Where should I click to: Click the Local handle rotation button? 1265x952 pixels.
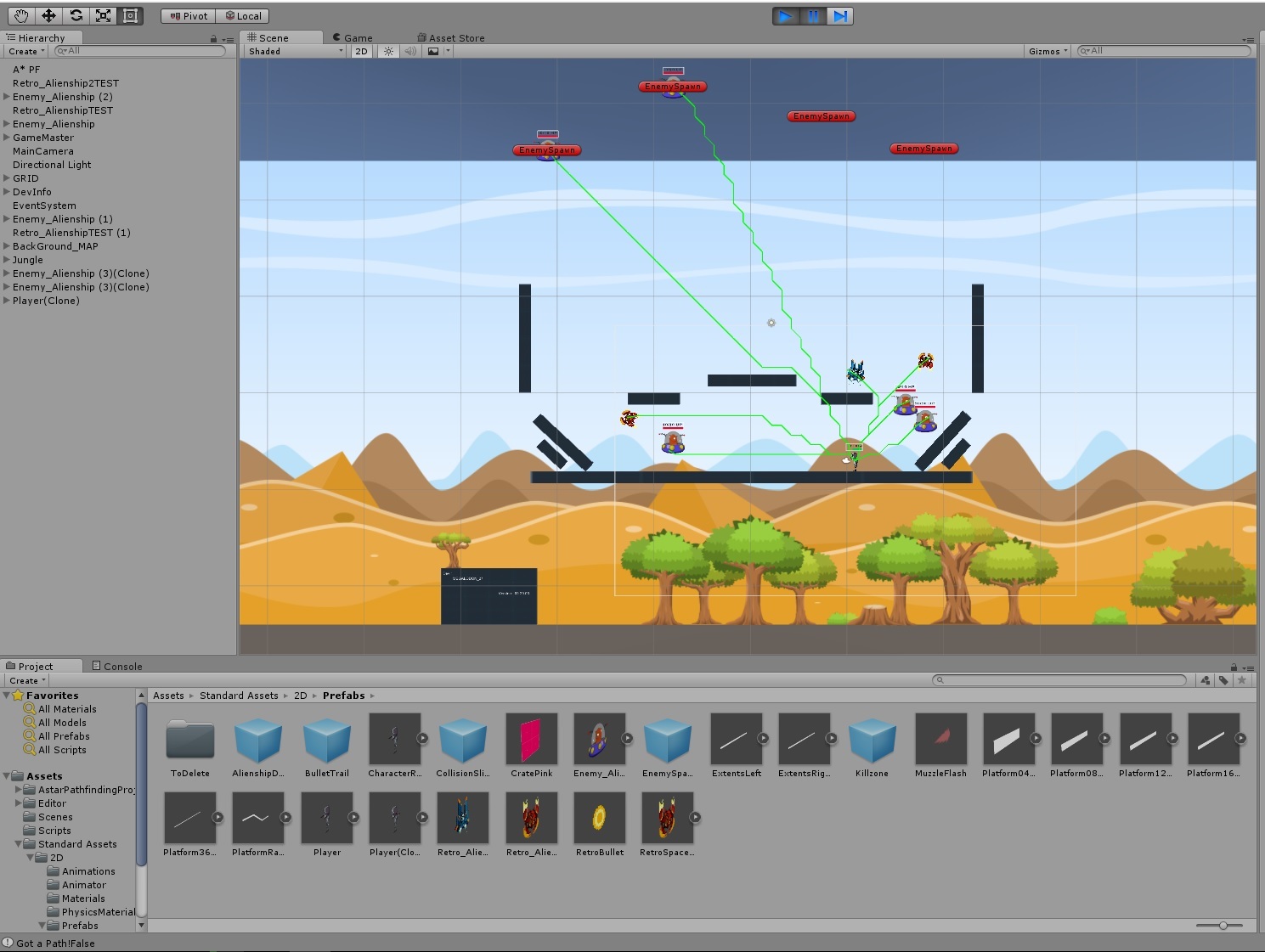(243, 16)
